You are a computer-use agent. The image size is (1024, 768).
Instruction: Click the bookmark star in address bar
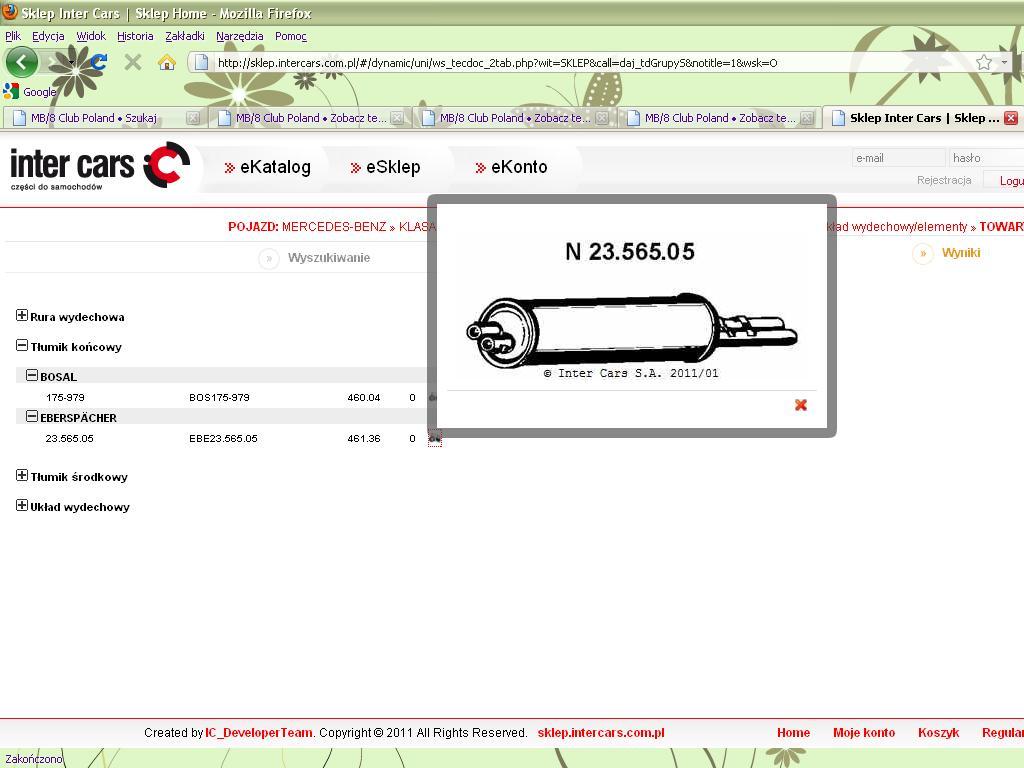click(984, 62)
